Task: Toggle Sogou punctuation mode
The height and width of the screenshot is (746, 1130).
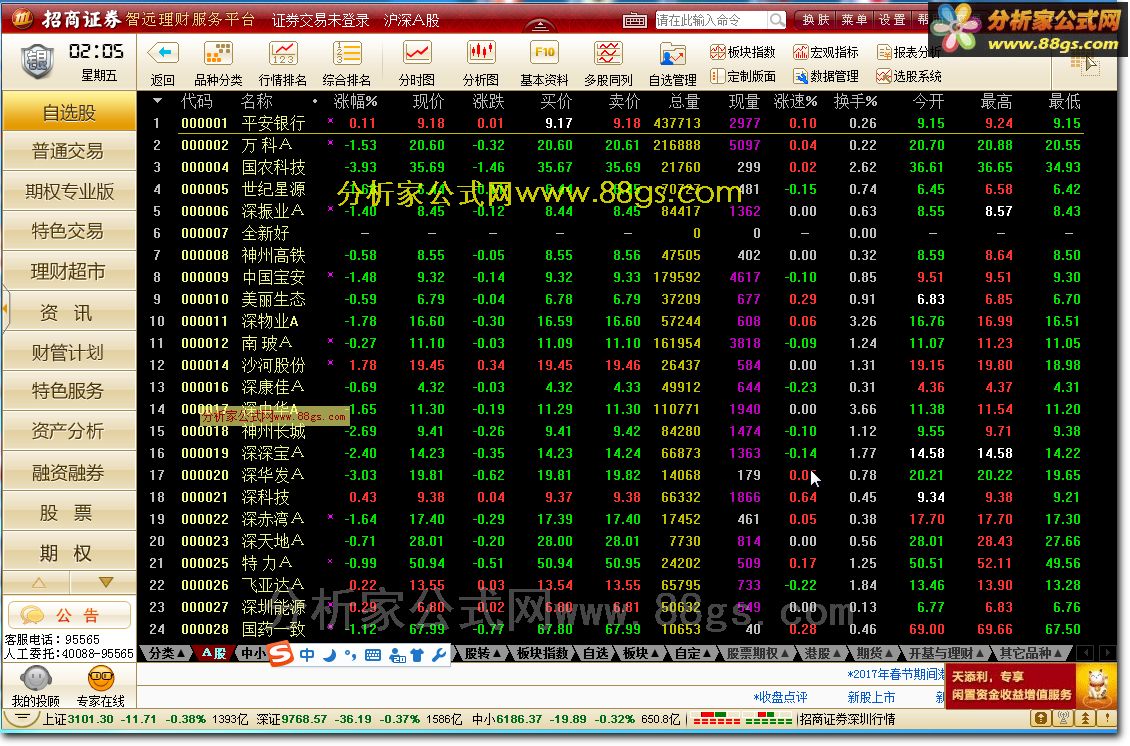Action: 350,654
